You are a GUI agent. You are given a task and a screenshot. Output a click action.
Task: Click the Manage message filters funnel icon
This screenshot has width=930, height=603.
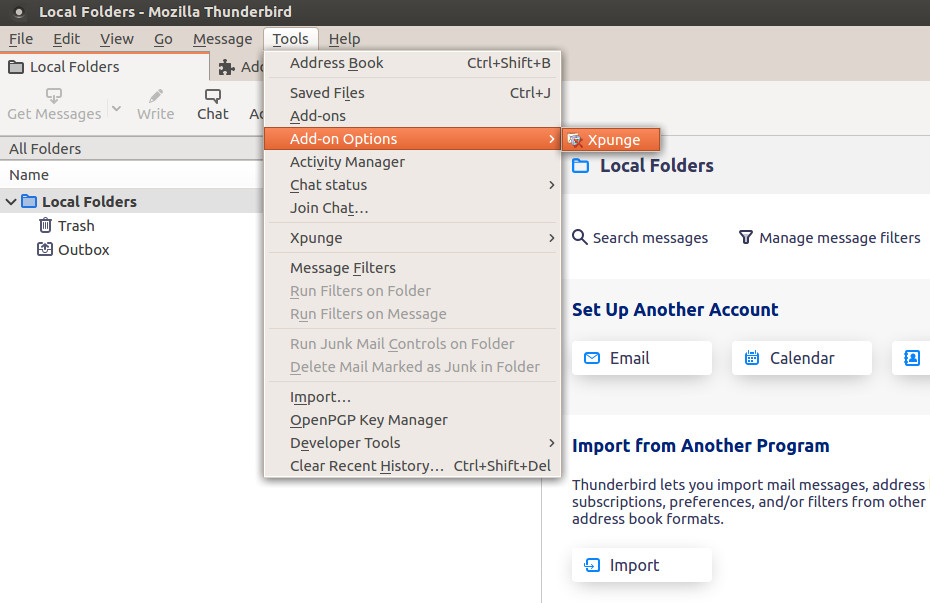[746, 237]
